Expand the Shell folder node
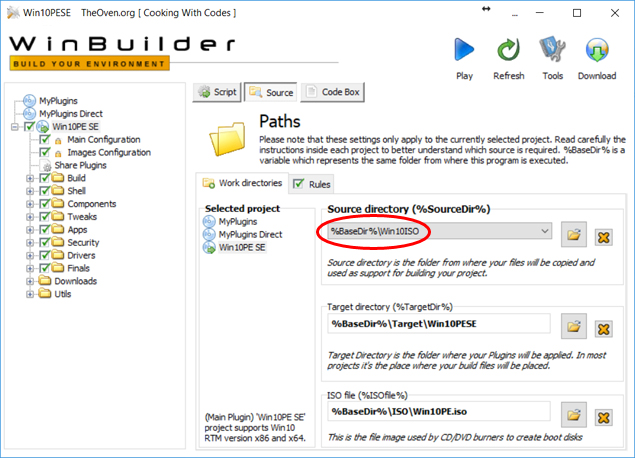 [x=30, y=191]
